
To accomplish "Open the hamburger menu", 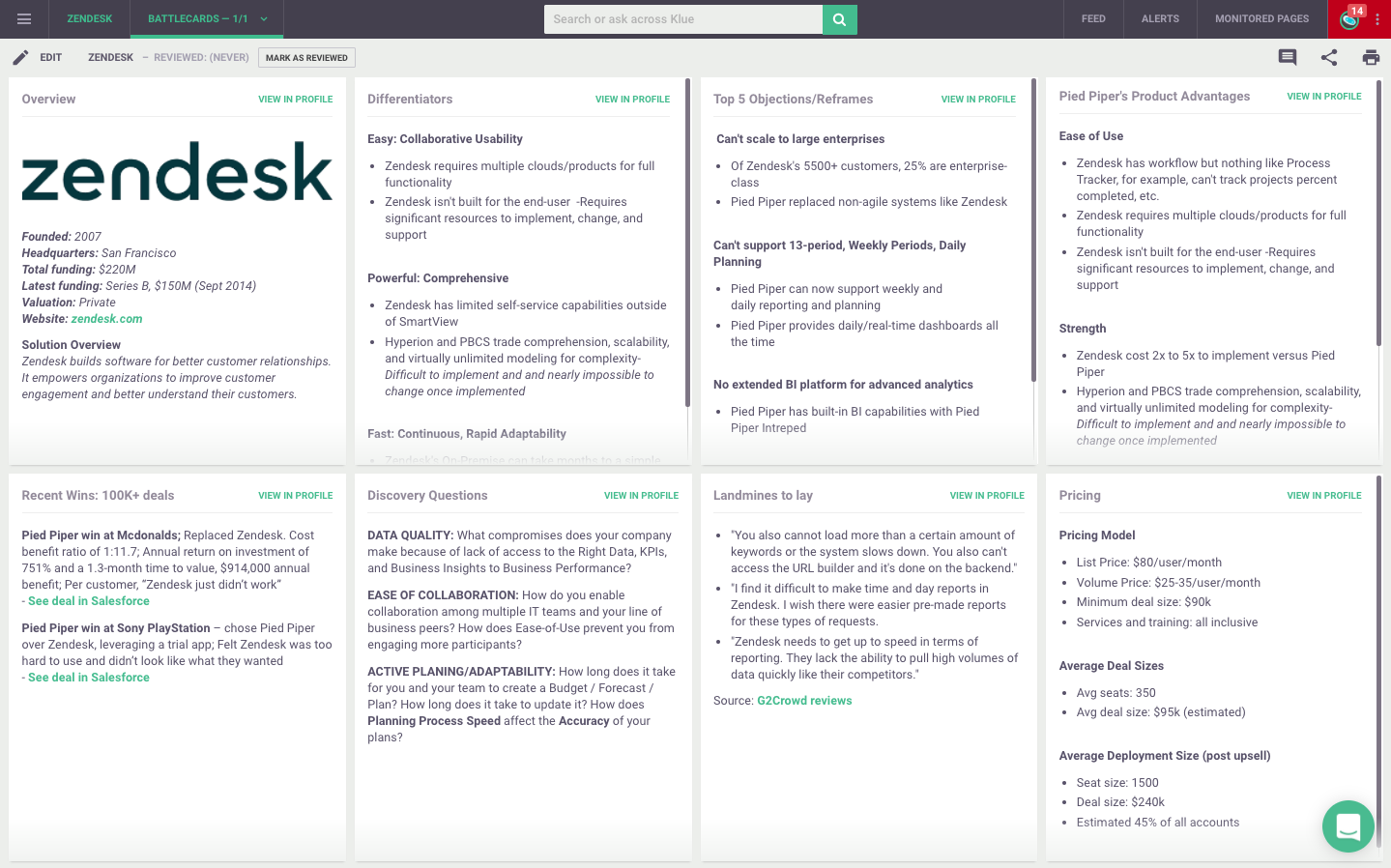I will coord(24,18).
